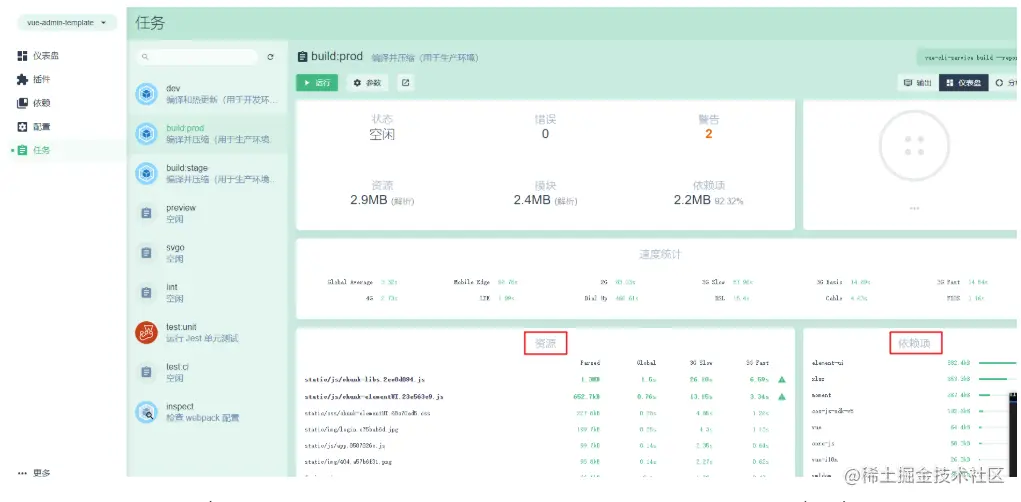Screen dimensions: 1021x502
Task: Select the test:ci task icon
Action: [x=147, y=372]
